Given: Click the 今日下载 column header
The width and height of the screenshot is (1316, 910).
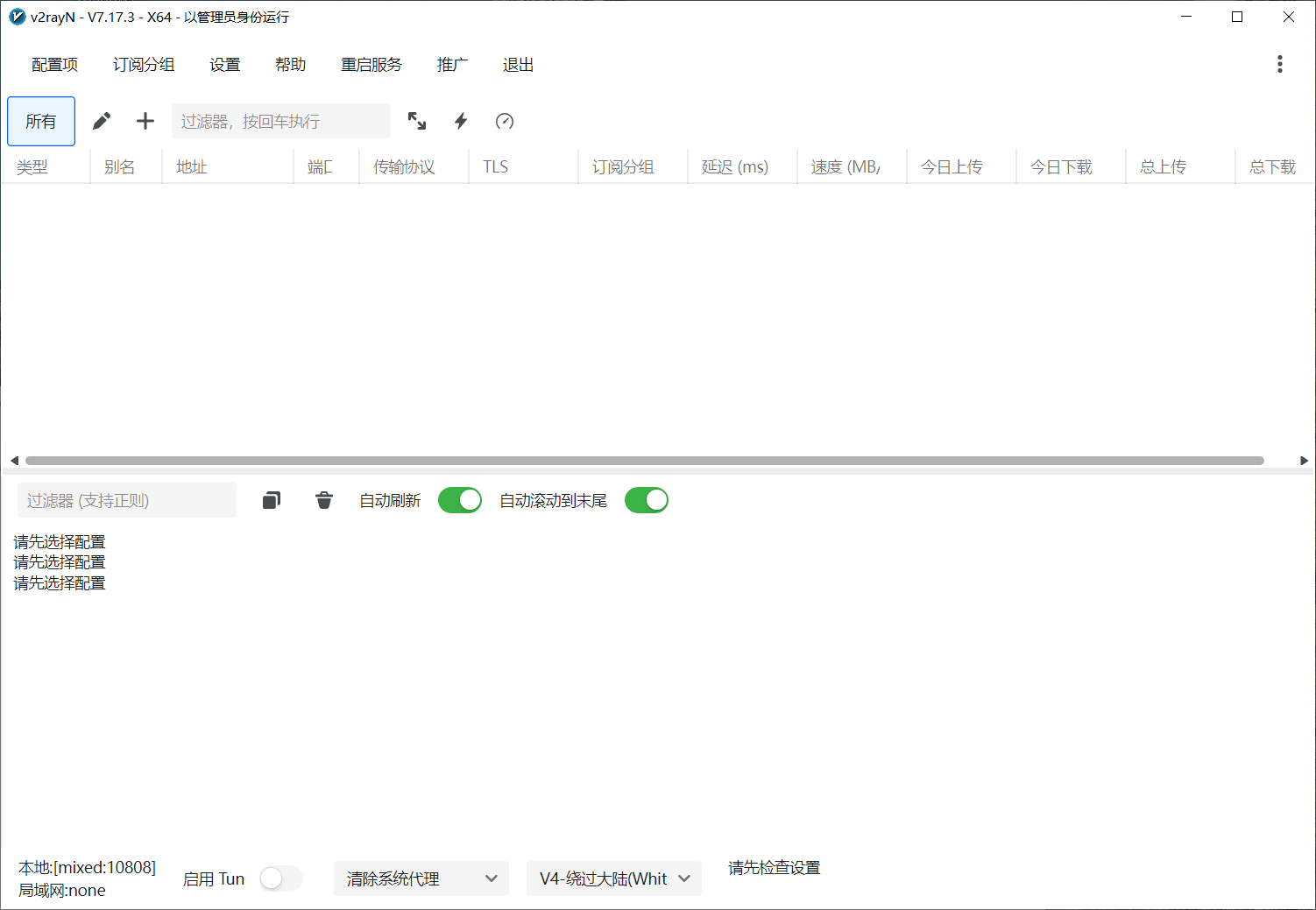Looking at the screenshot, I should pyautogui.click(x=1071, y=166).
